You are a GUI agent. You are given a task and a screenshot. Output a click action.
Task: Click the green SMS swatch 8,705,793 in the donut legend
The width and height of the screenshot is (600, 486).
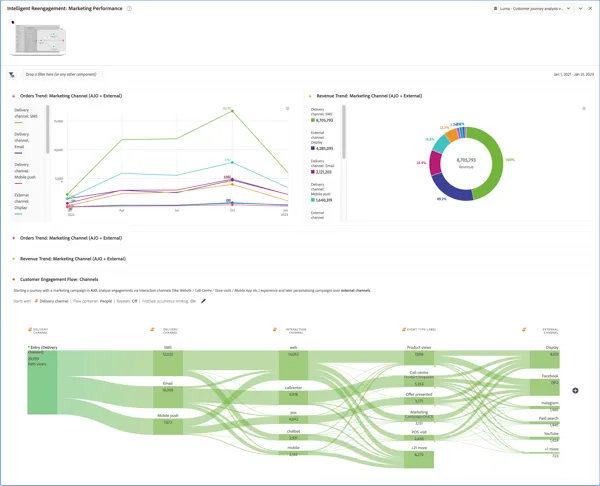coord(313,120)
